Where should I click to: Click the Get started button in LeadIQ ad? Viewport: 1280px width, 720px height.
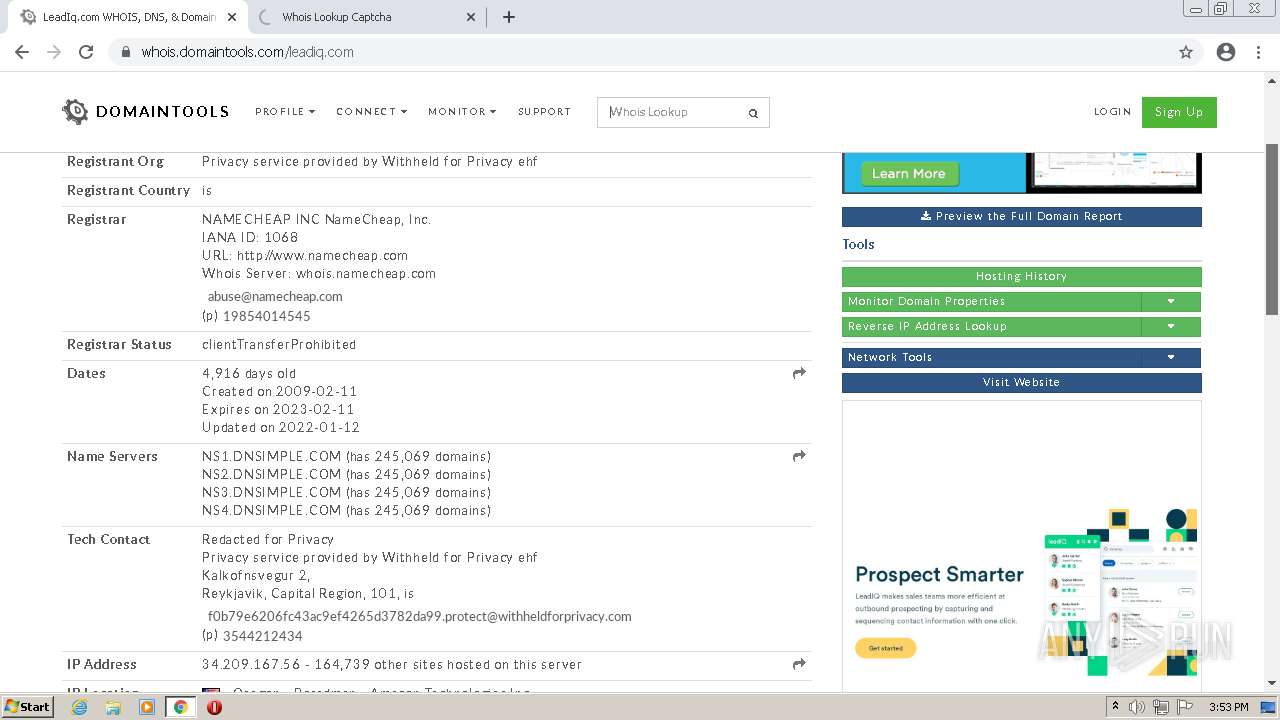(885, 648)
